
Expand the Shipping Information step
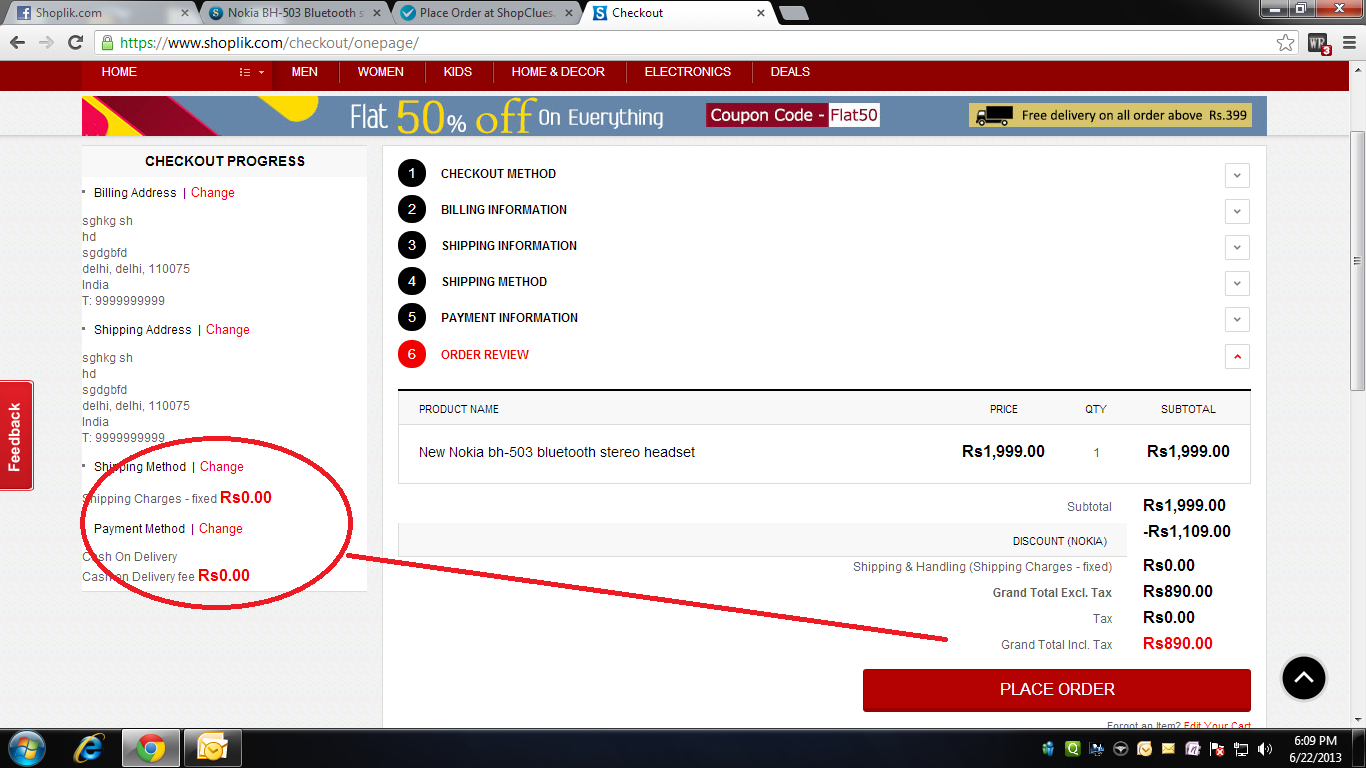pos(1237,247)
